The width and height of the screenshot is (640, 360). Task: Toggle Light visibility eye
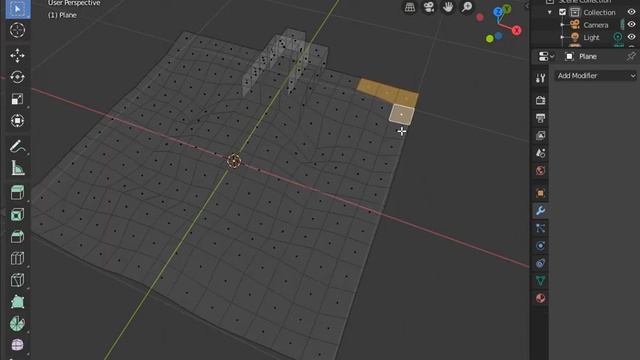[631, 37]
